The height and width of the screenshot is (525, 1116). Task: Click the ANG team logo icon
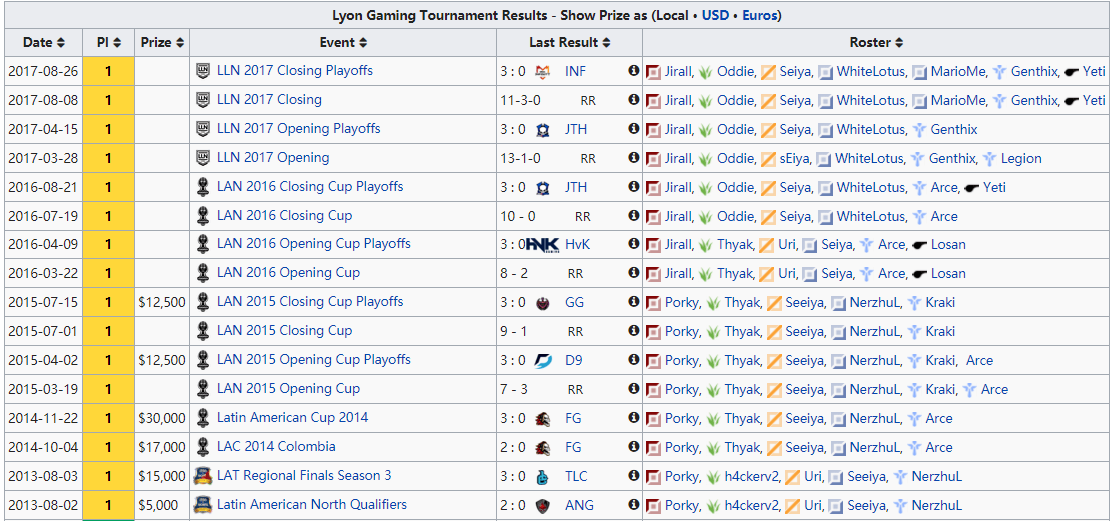[x=542, y=506]
